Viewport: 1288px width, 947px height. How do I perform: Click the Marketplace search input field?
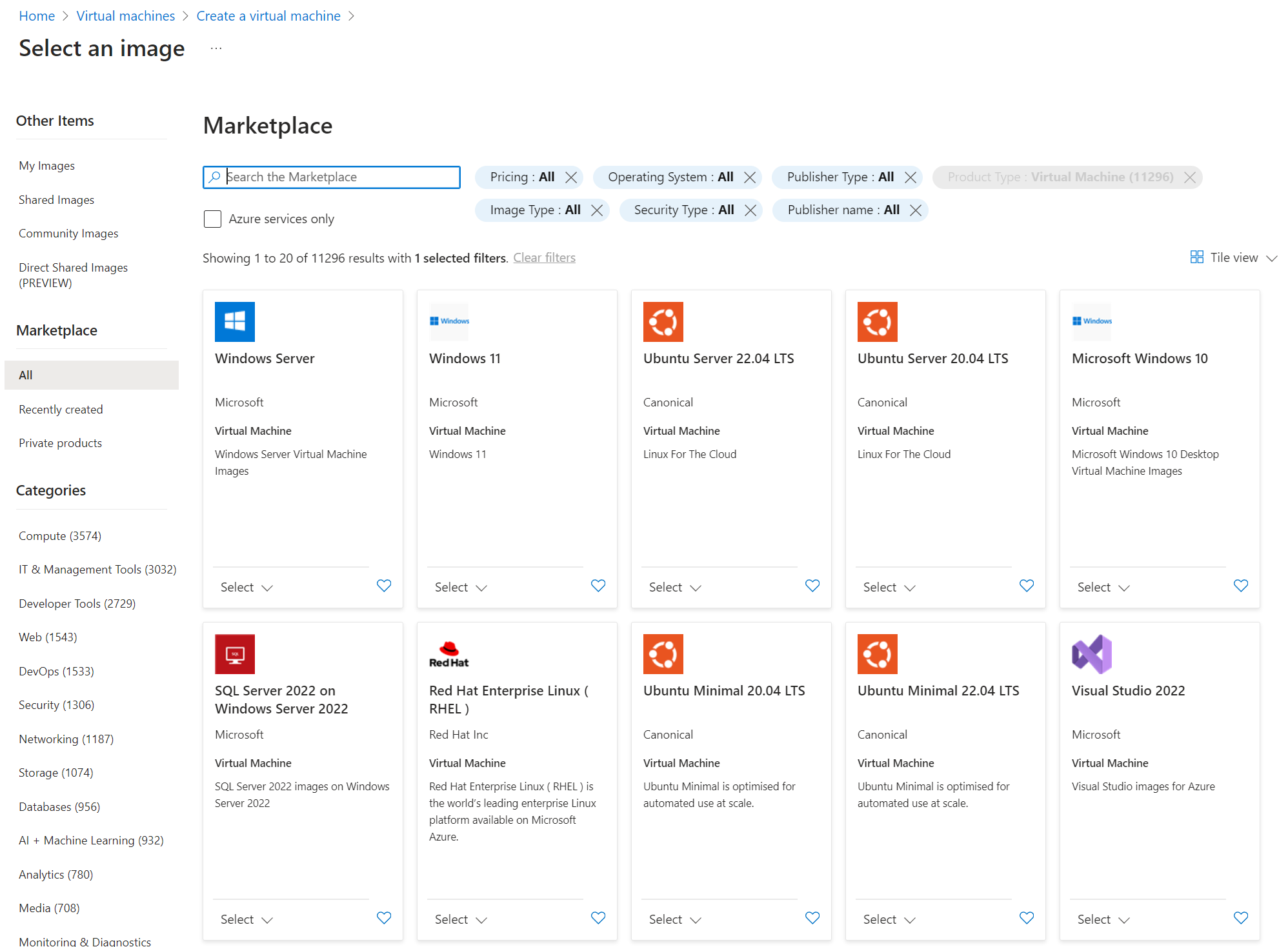[332, 177]
